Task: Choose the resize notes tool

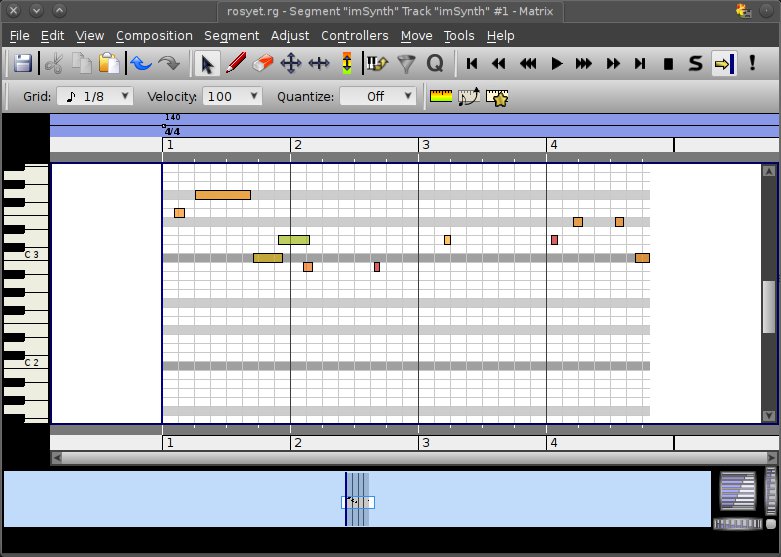Action: 319,64
